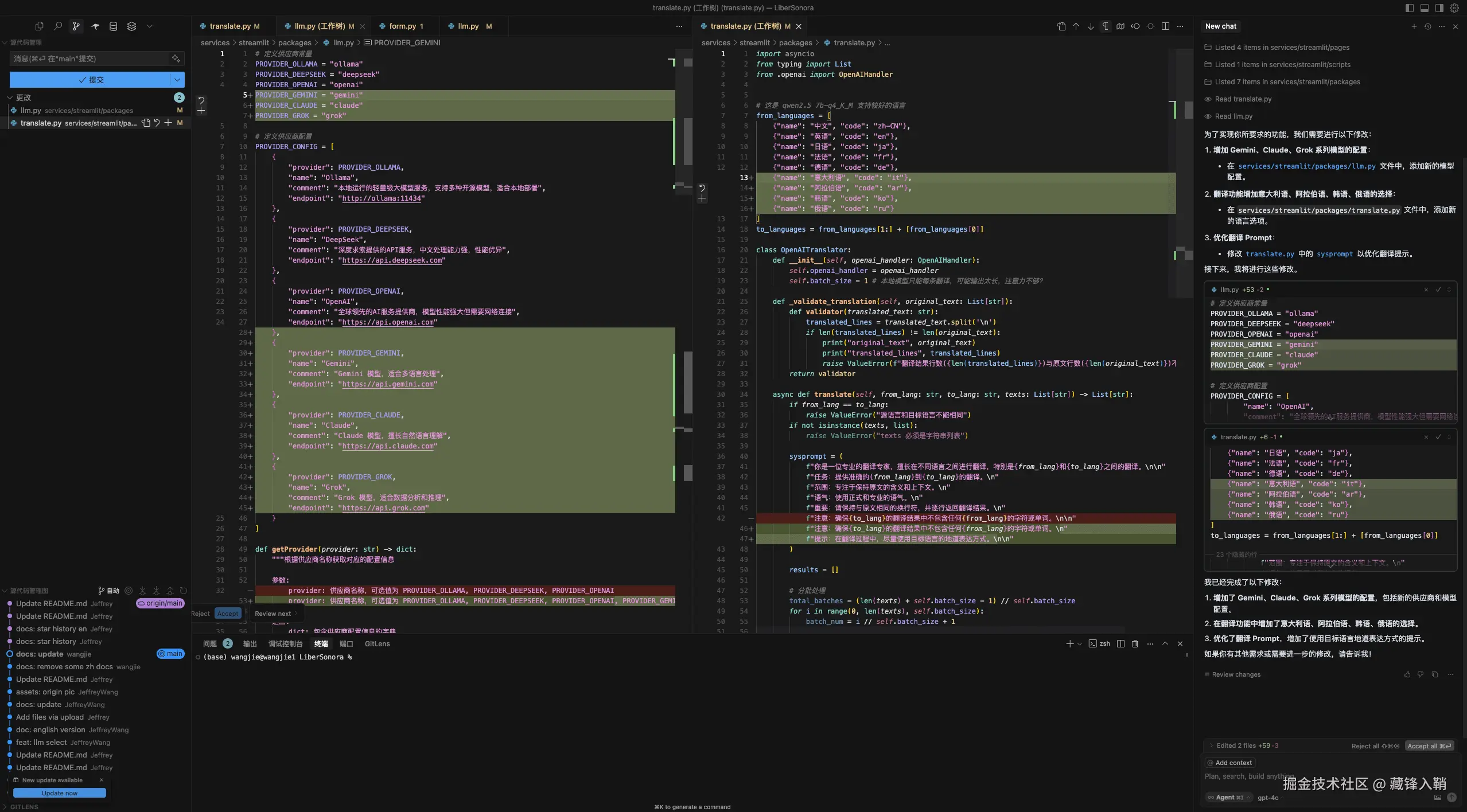
Task: Open the database extension icon in activity bar
Action: click(113, 26)
